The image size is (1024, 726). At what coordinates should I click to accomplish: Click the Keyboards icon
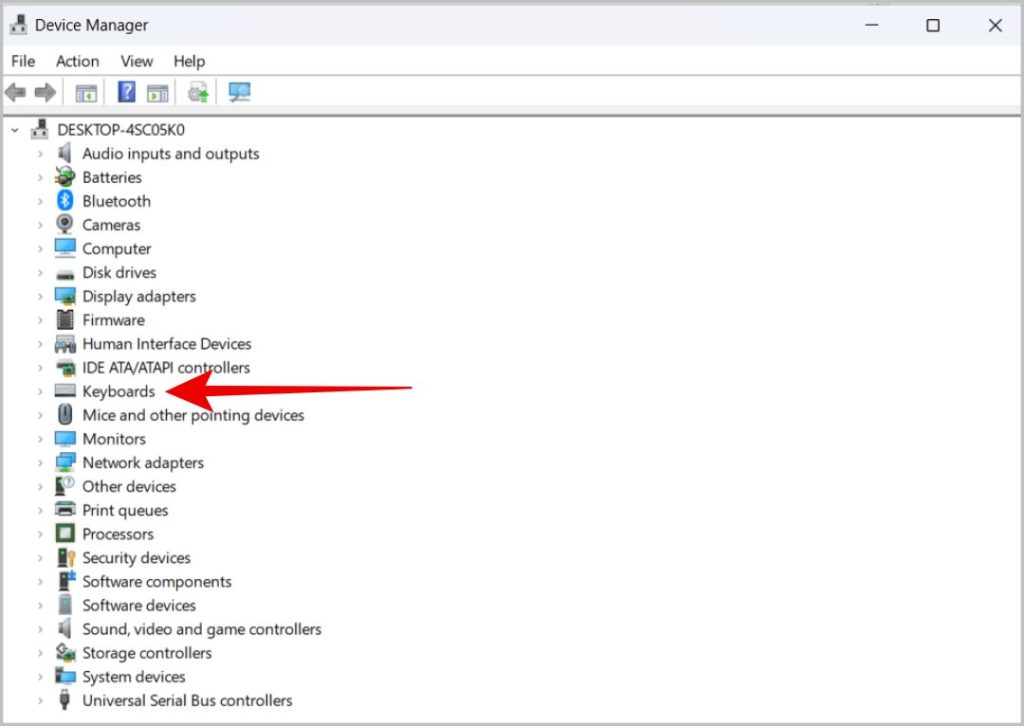65,390
